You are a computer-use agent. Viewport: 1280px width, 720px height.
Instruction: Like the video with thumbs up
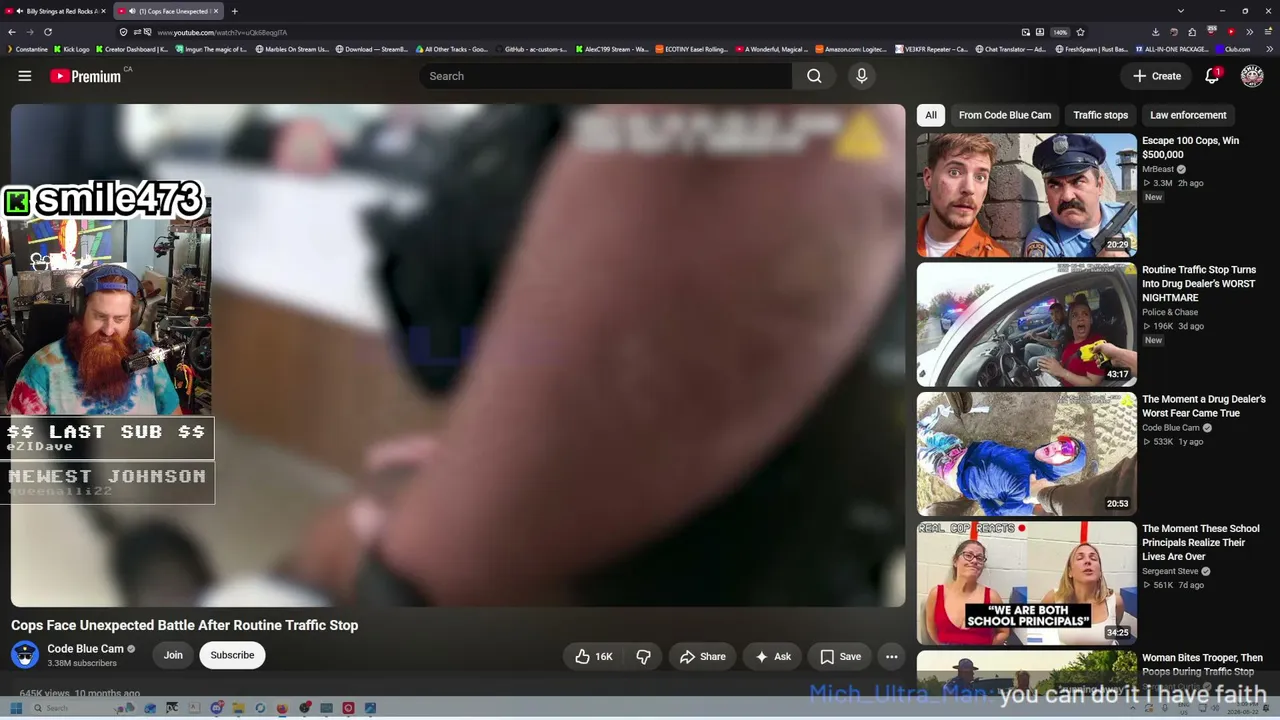[594, 657]
